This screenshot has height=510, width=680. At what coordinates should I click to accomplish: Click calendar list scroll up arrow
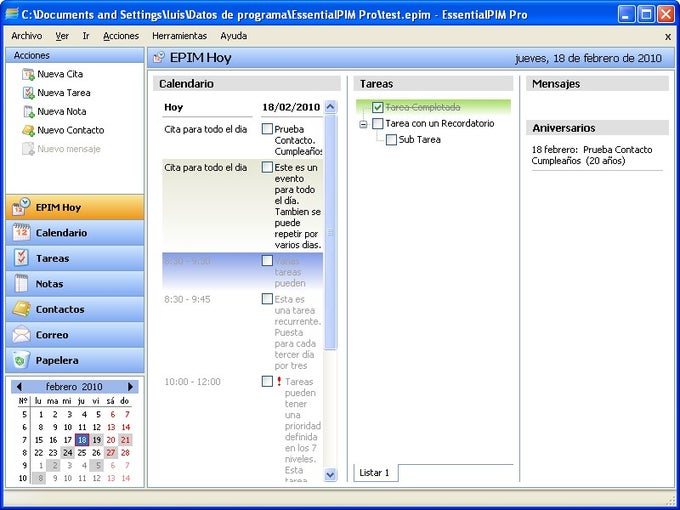pyautogui.click(x=330, y=107)
